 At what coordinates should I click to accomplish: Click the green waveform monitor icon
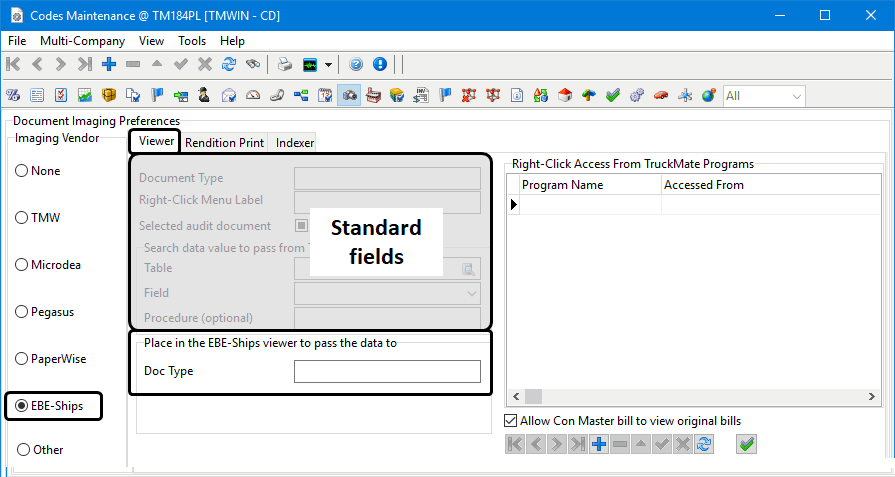point(310,64)
